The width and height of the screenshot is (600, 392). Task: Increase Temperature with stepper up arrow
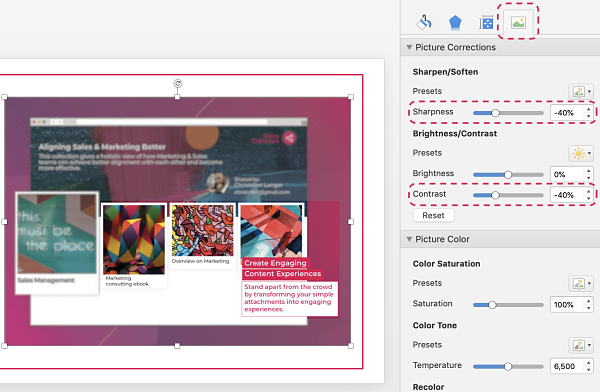589,363
